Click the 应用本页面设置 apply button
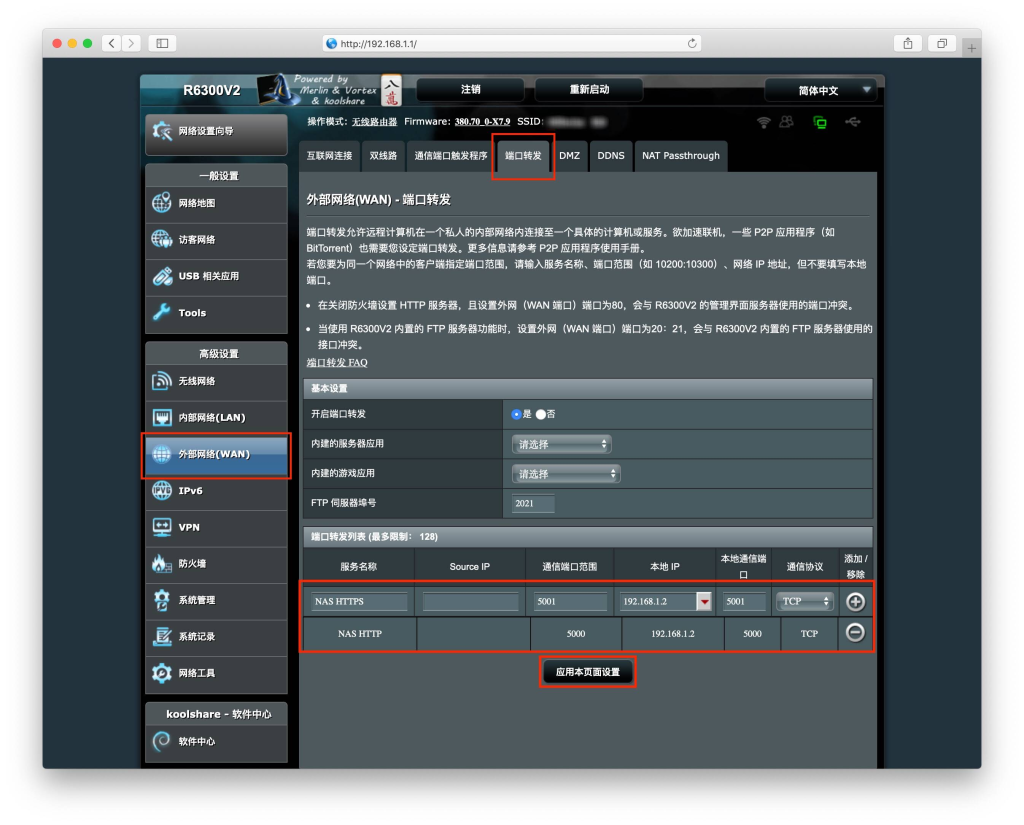The image size is (1024, 825). (588, 672)
